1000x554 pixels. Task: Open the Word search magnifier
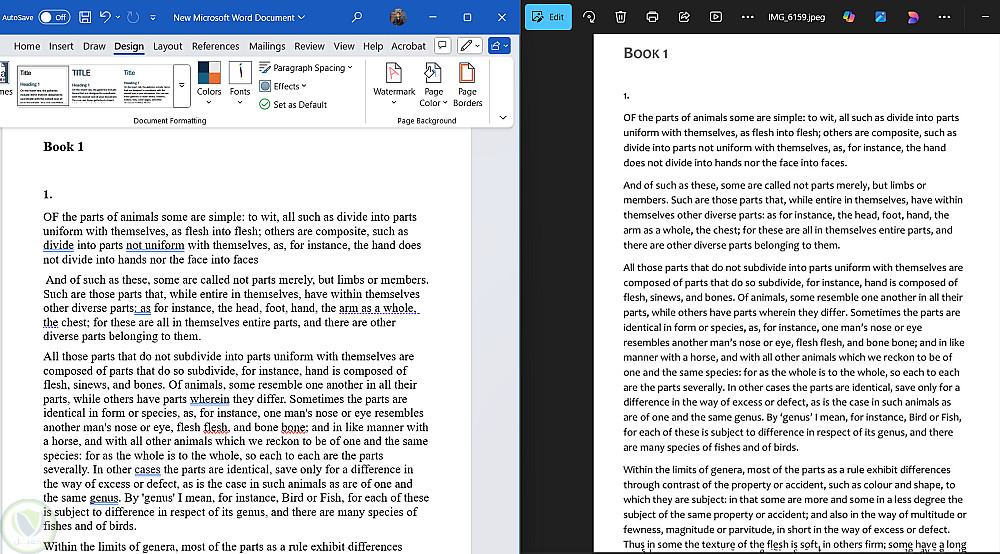[x=357, y=17]
